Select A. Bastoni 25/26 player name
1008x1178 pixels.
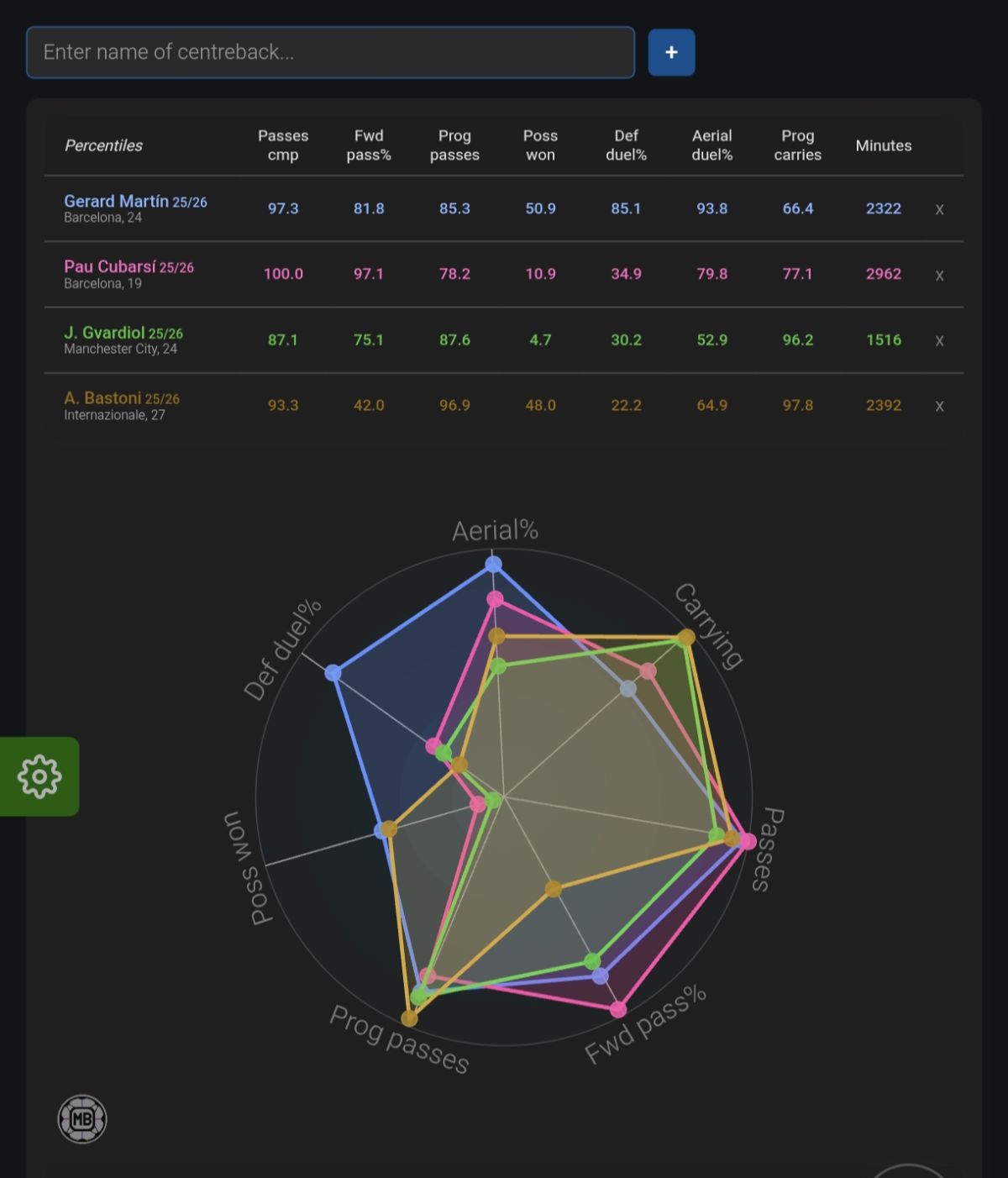(x=122, y=398)
